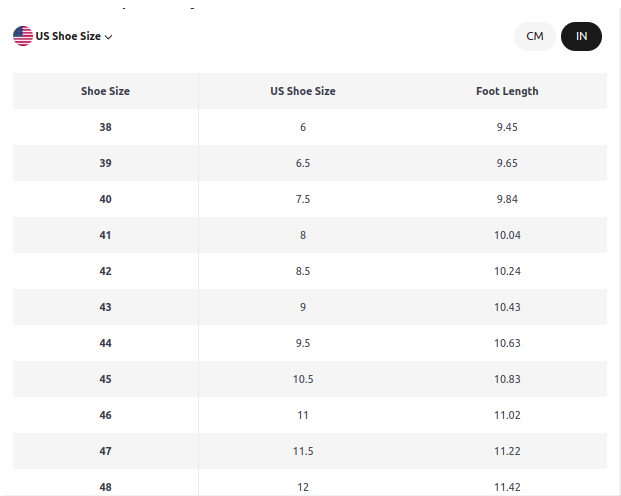The image size is (621, 496).
Task: Select size 42 in Shoe Size column
Action: [x=105, y=271]
